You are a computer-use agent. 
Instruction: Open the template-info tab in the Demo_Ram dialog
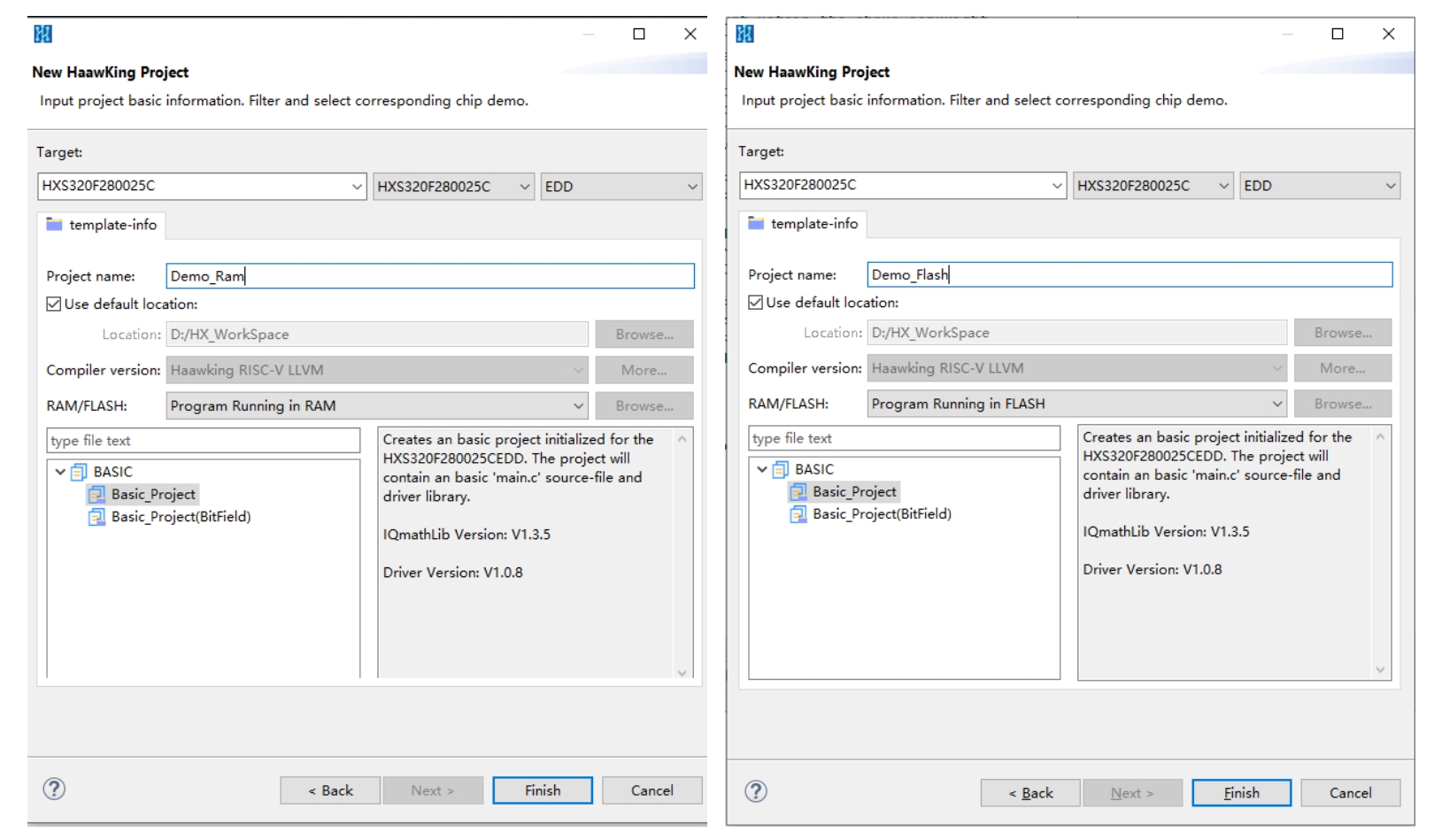pos(102,225)
